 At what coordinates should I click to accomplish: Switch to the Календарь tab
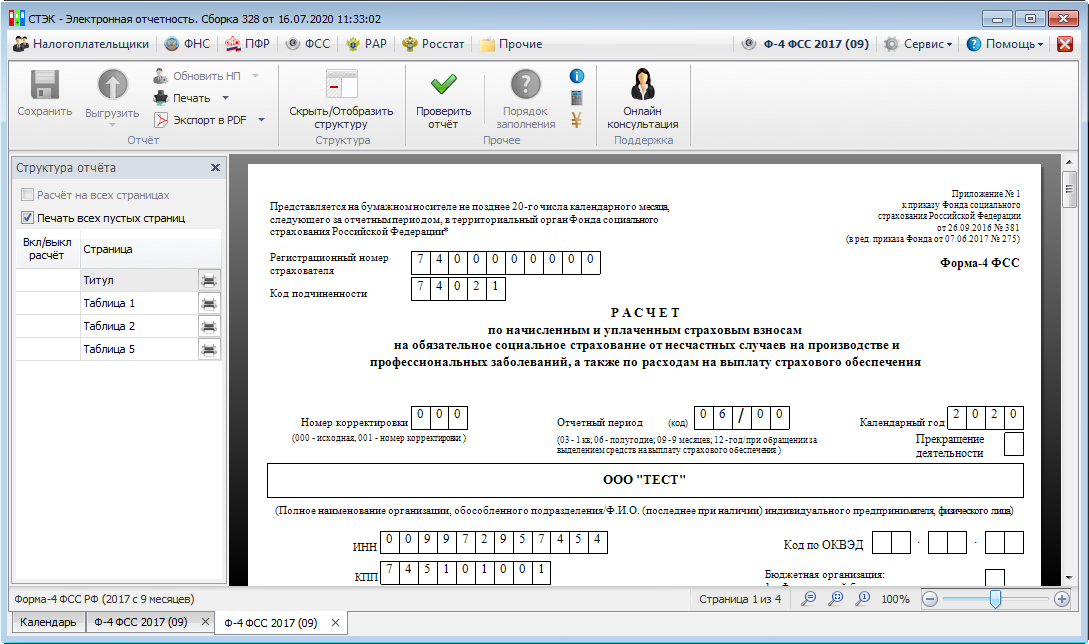(48, 622)
